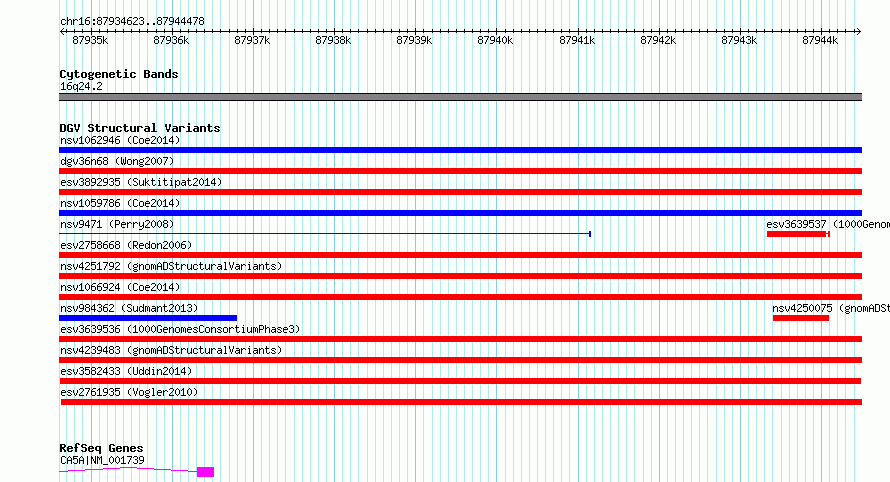
Task: Click the ruler's left arrow end
Action: point(62,31)
